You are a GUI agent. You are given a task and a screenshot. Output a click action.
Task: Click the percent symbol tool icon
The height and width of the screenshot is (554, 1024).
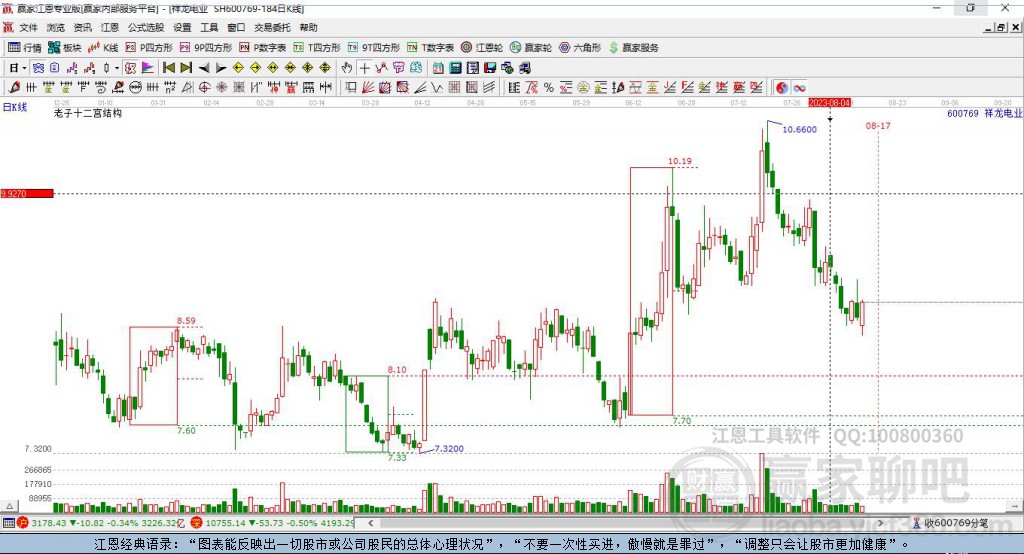[x=549, y=88]
